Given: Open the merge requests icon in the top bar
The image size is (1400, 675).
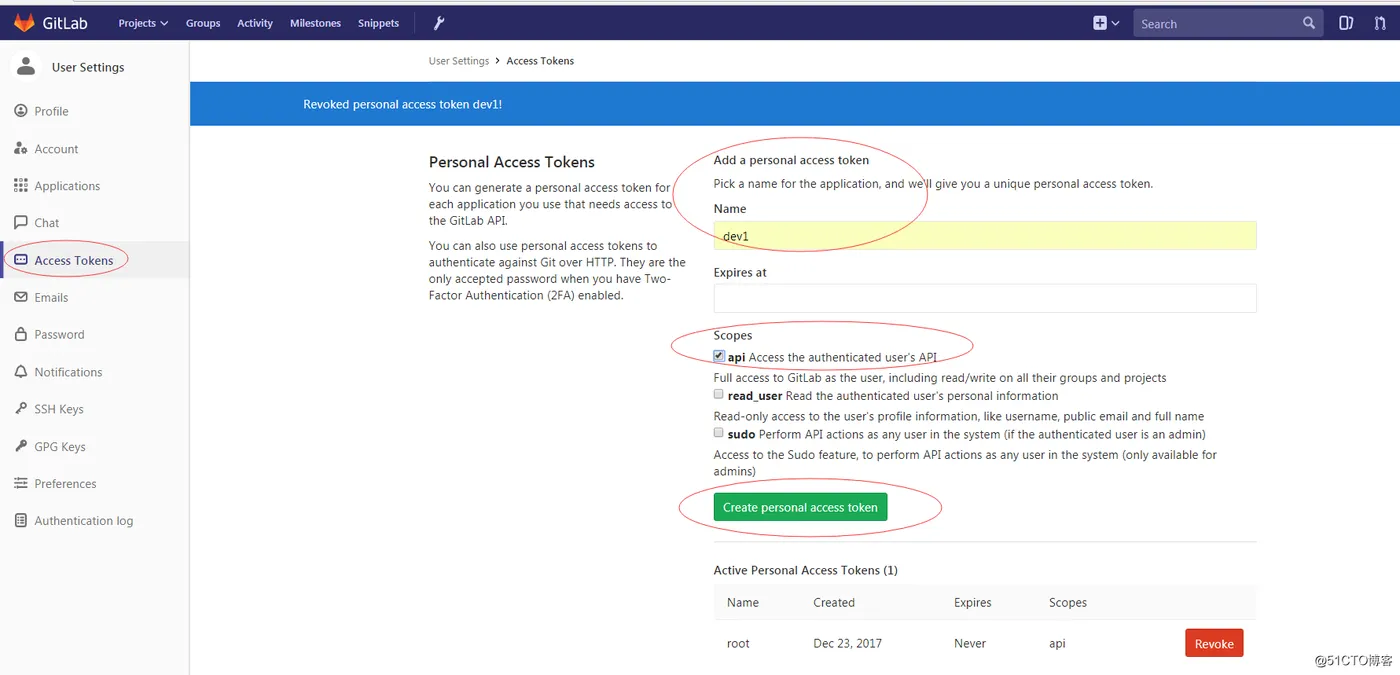Looking at the screenshot, I should (x=1381, y=23).
